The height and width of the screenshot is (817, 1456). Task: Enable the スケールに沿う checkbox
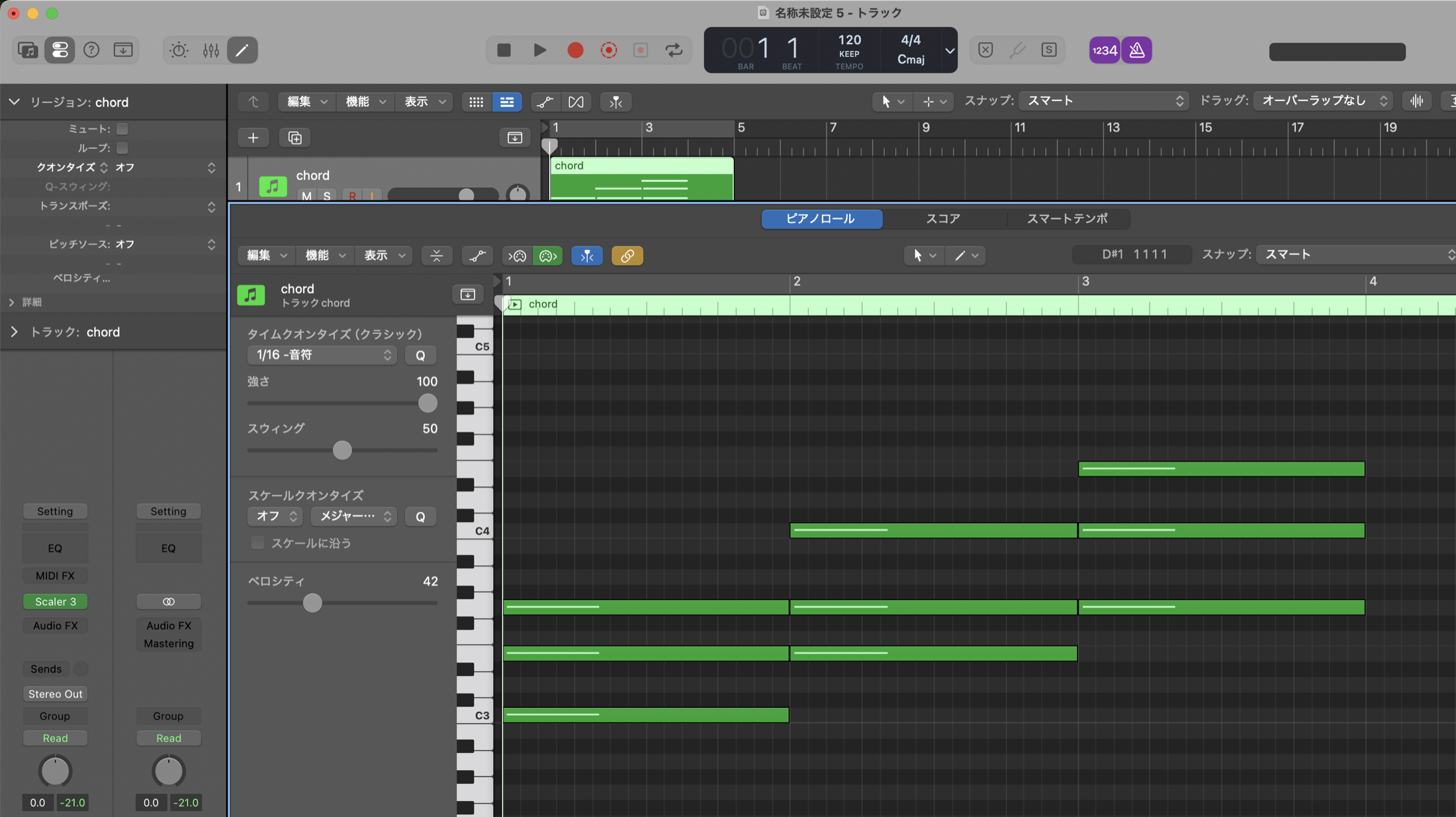click(x=257, y=543)
